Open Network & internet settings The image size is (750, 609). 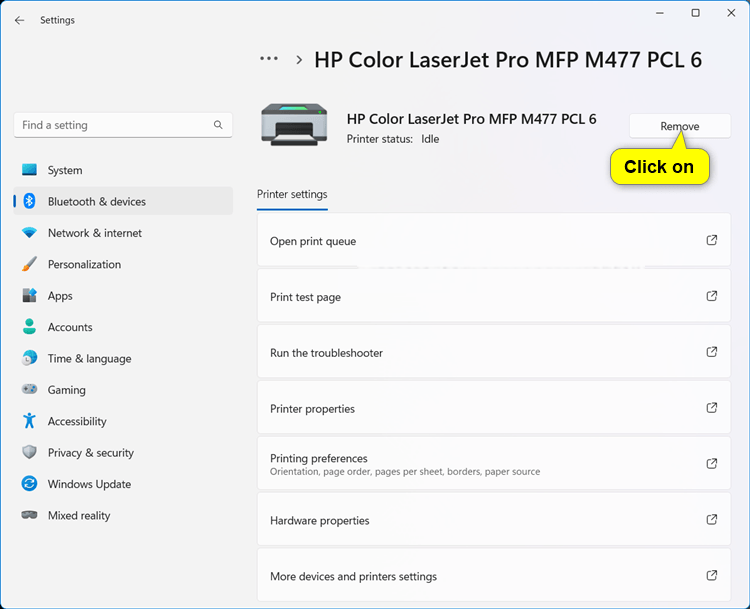tap(123, 233)
